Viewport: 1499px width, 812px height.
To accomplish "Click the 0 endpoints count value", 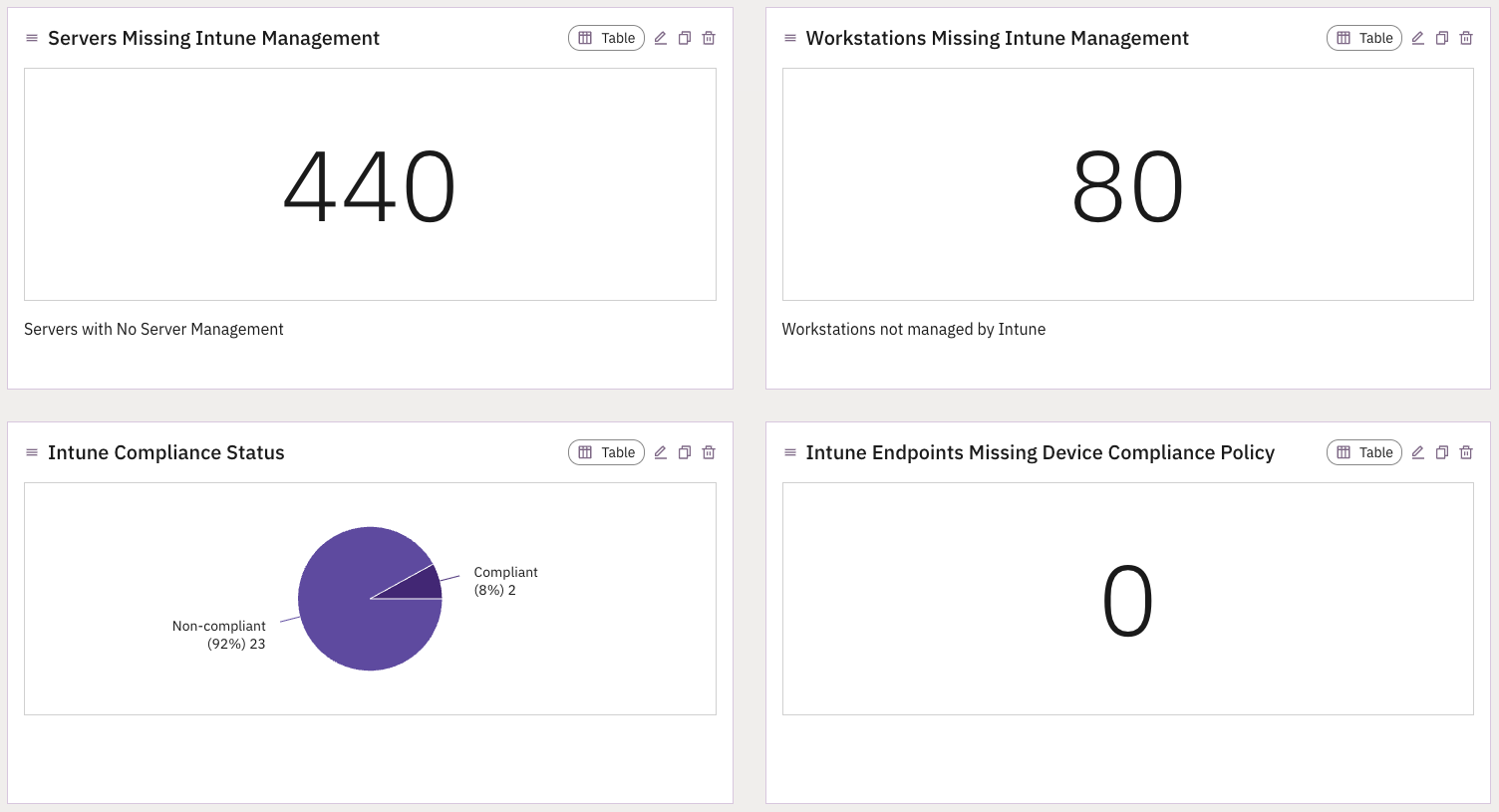I will (x=1127, y=601).
